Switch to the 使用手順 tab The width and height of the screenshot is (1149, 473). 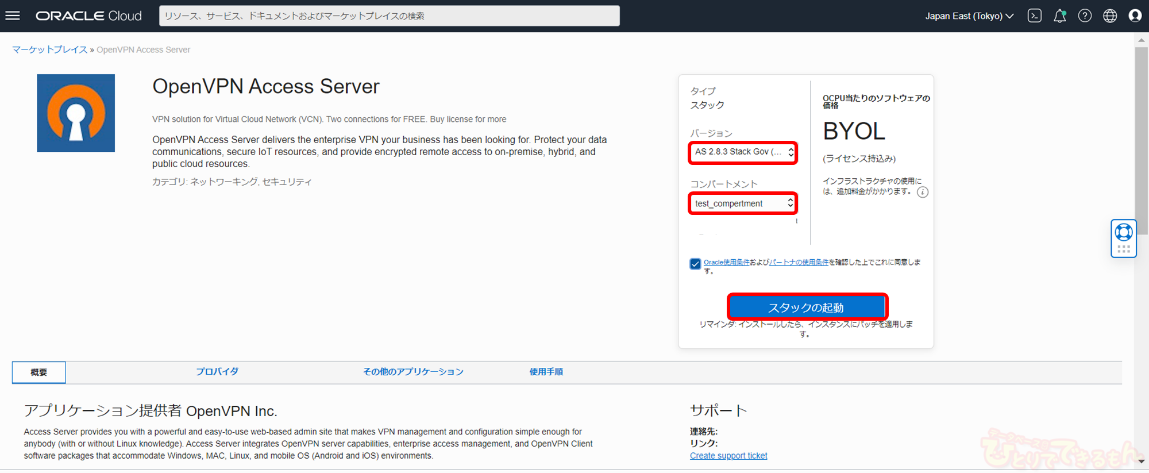click(x=546, y=372)
